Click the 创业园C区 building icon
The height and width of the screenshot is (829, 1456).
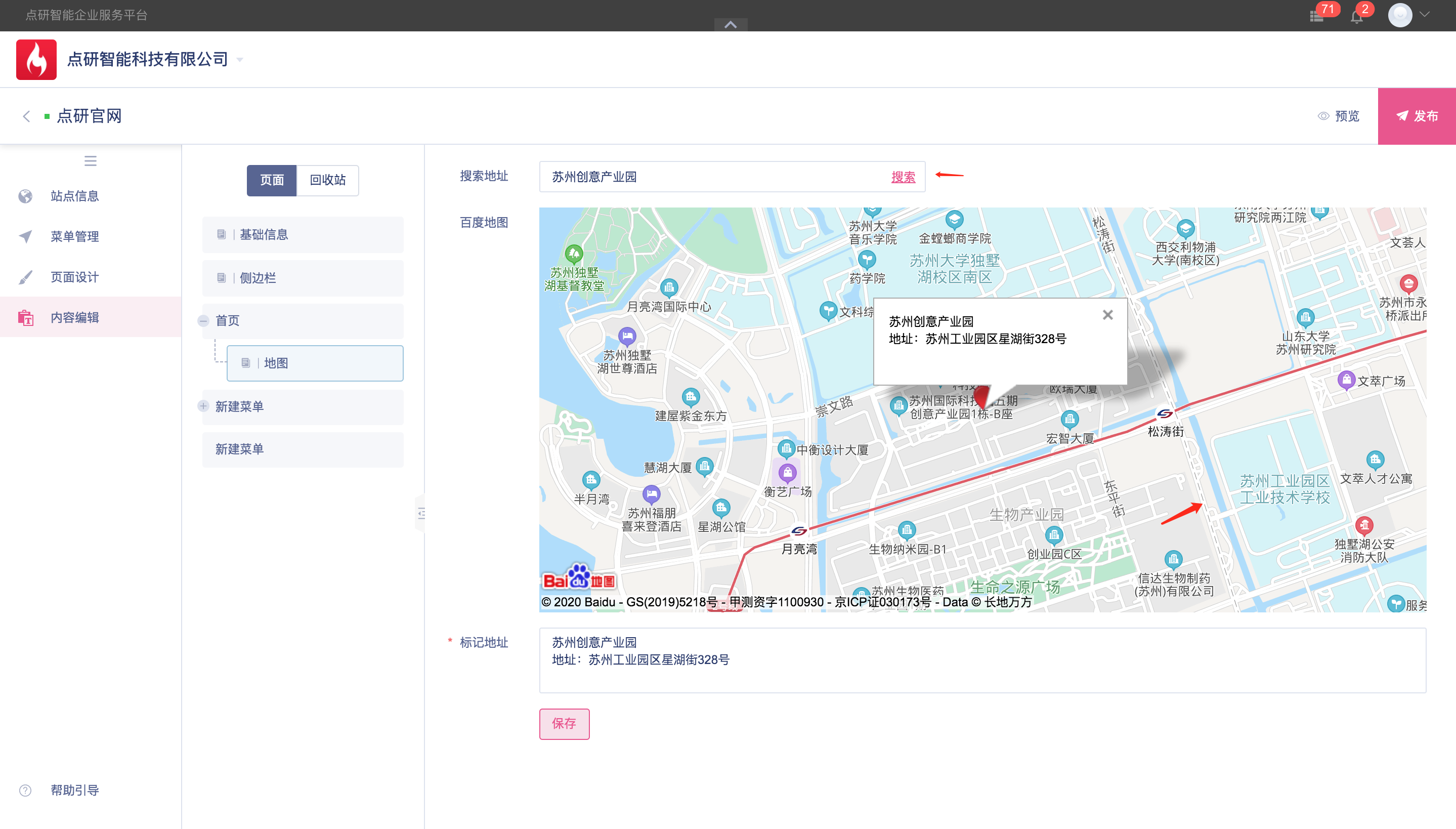coord(1054,535)
